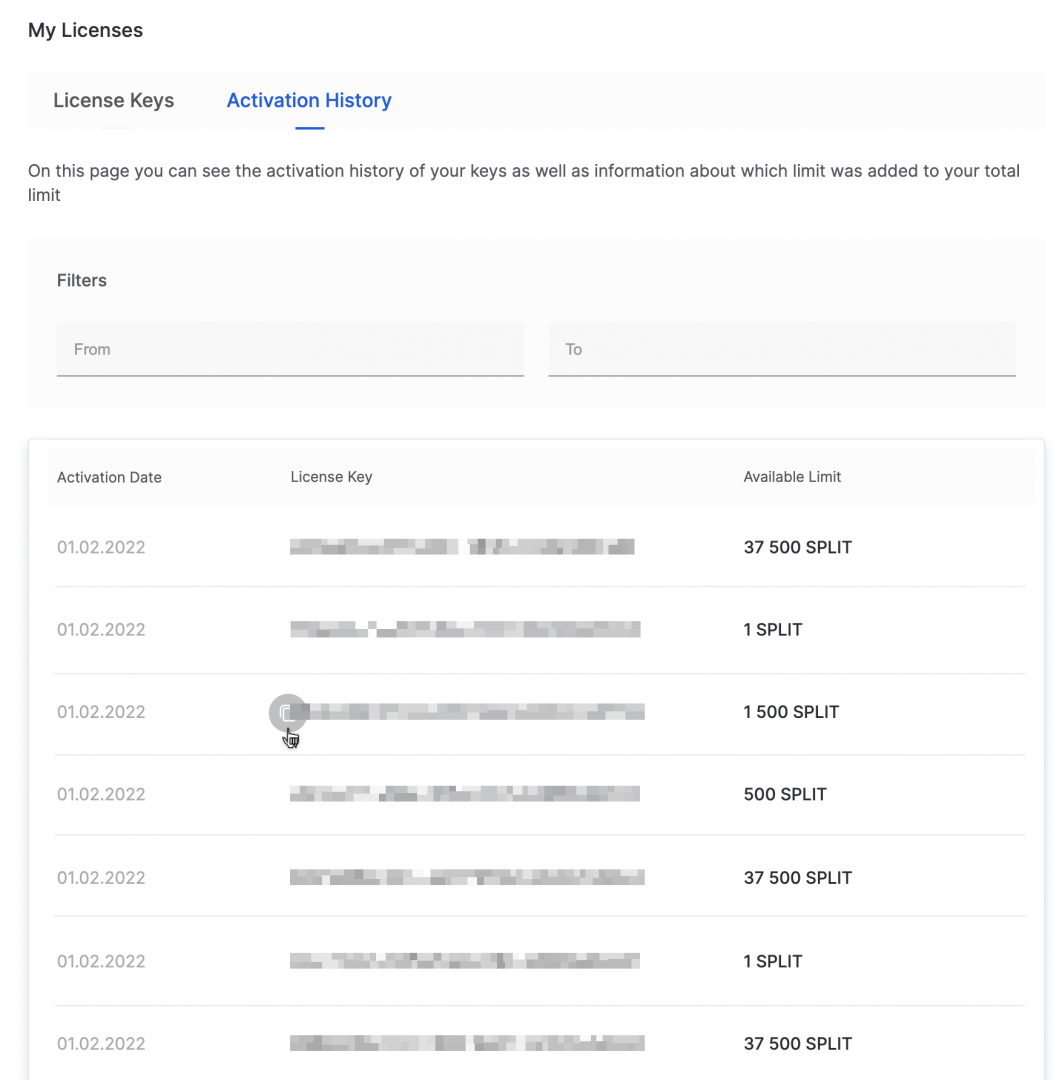Image resolution: width=1062 pixels, height=1080 pixels.
Task: Select the Activation History tab
Action: coord(309,100)
